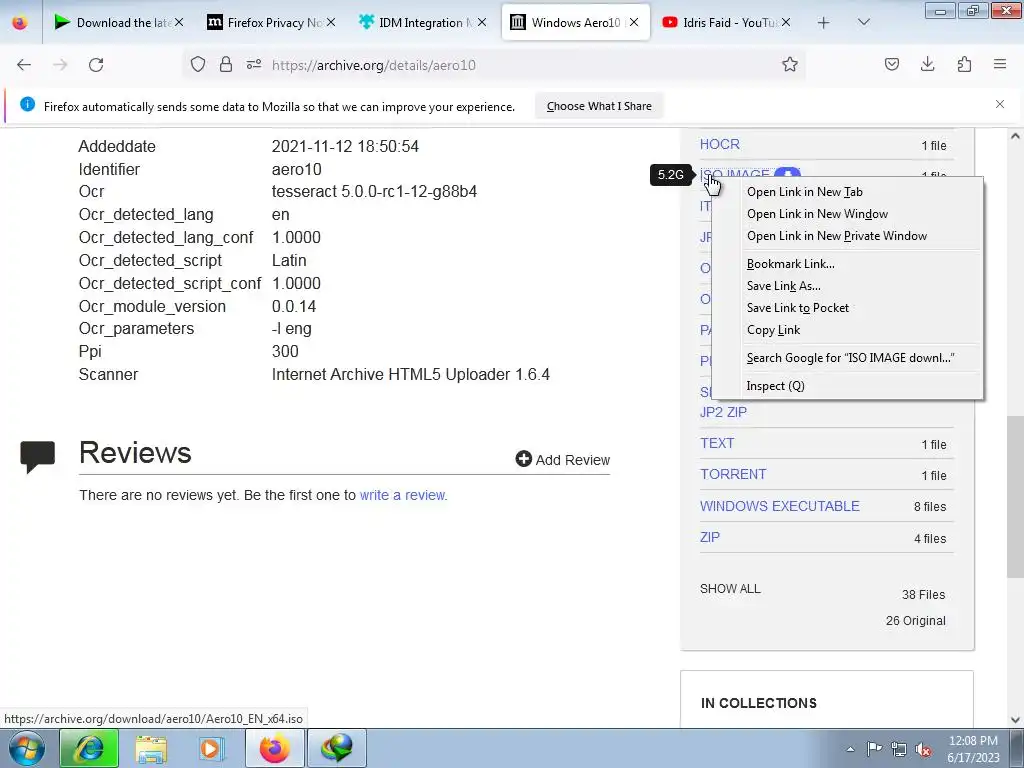This screenshot has width=1024, height=768.
Task: Click SHOW ALL files link
Action: (x=730, y=588)
